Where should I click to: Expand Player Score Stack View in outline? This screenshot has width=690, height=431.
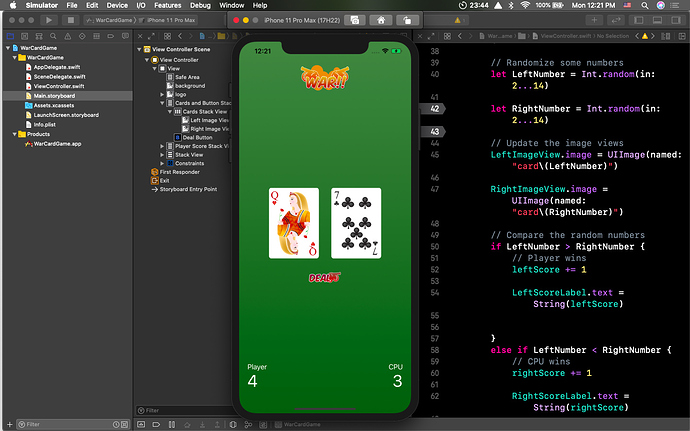tap(162, 146)
